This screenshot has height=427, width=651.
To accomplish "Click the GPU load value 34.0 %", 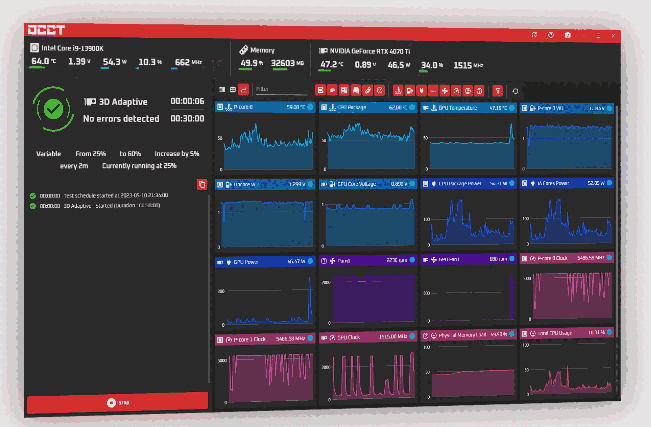I will (432, 65).
